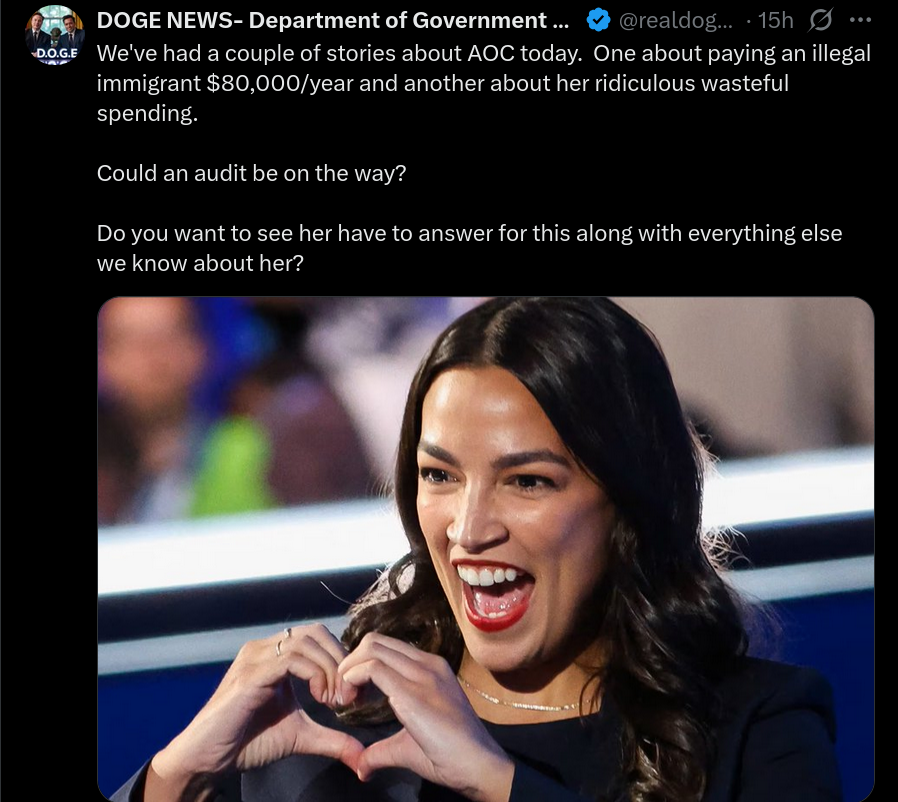Open the Grok explain-post icon
The image size is (898, 802).
pyautogui.click(x=820, y=21)
